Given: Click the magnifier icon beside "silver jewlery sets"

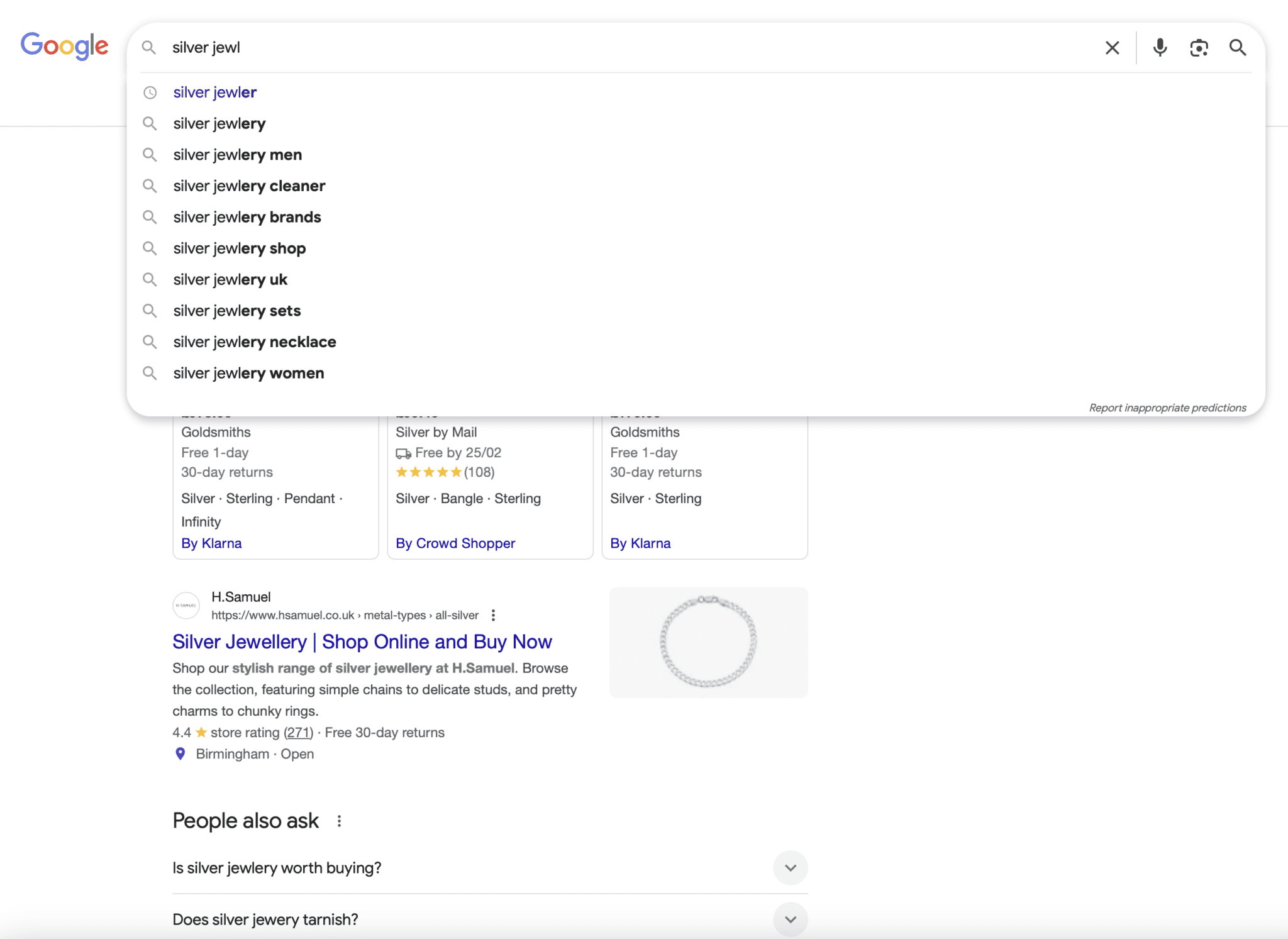Looking at the screenshot, I should pyautogui.click(x=150, y=310).
